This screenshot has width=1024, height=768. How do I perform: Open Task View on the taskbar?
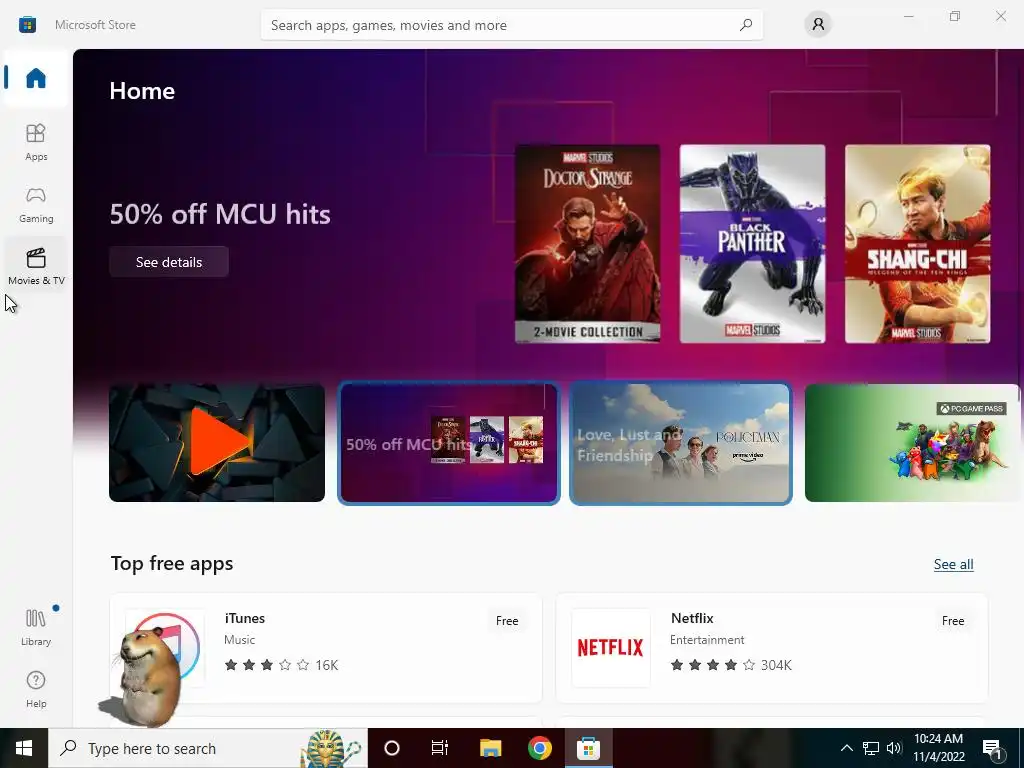coord(440,748)
